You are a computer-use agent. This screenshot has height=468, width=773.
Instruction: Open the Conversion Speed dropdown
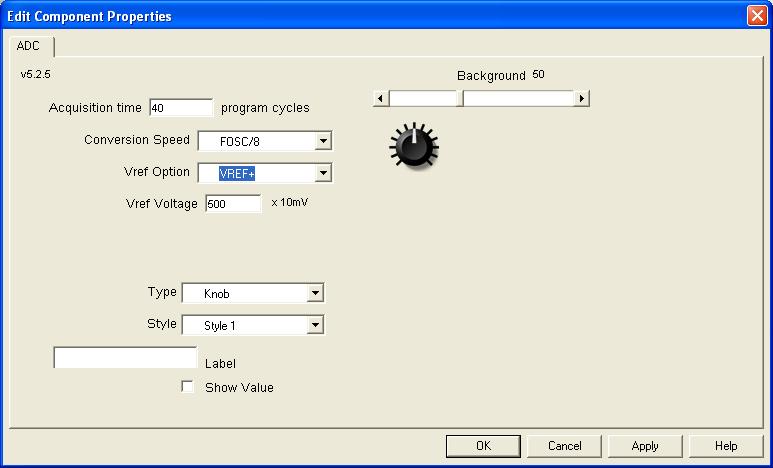click(323, 141)
